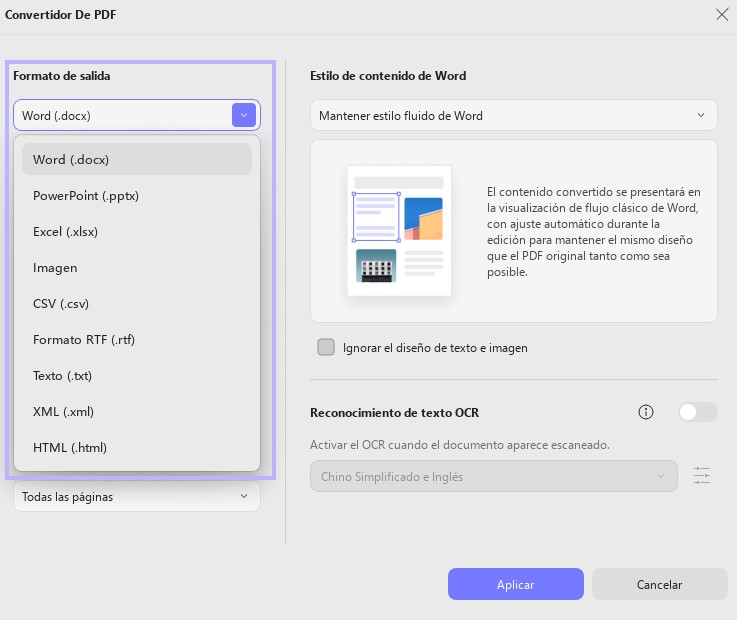Image resolution: width=737 pixels, height=620 pixels.
Task: Select Word (.docx) from the format list
Action: click(x=137, y=159)
